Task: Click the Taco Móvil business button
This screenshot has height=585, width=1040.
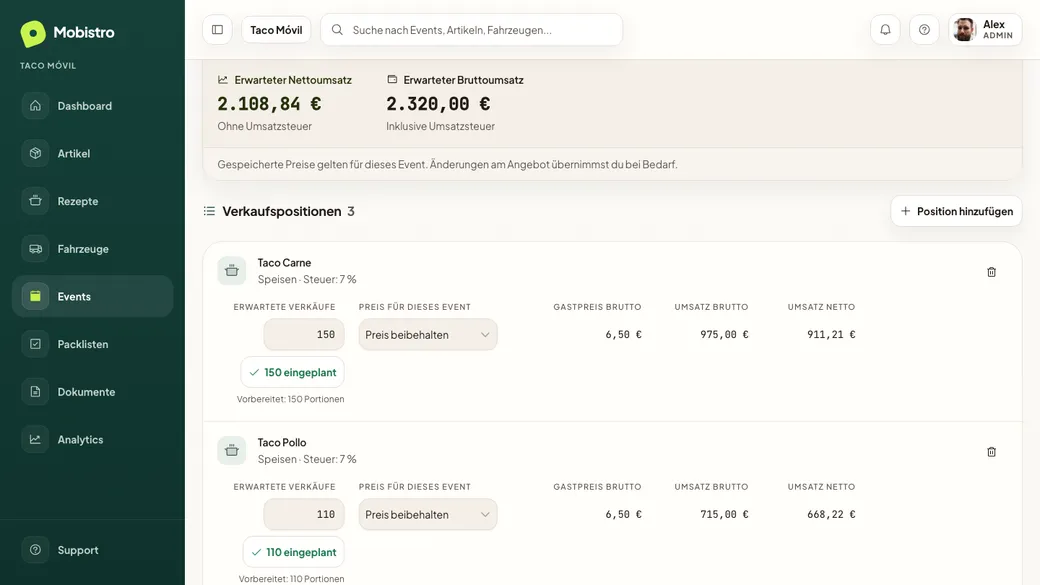Action: (x=276, y=30)
